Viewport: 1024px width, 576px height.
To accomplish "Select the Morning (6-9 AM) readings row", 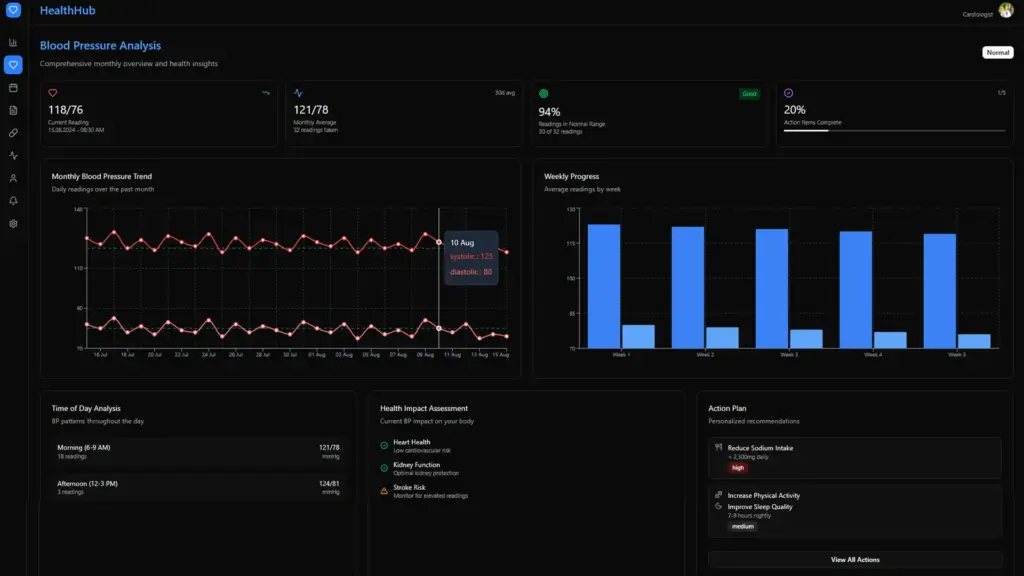I will 198,451.
